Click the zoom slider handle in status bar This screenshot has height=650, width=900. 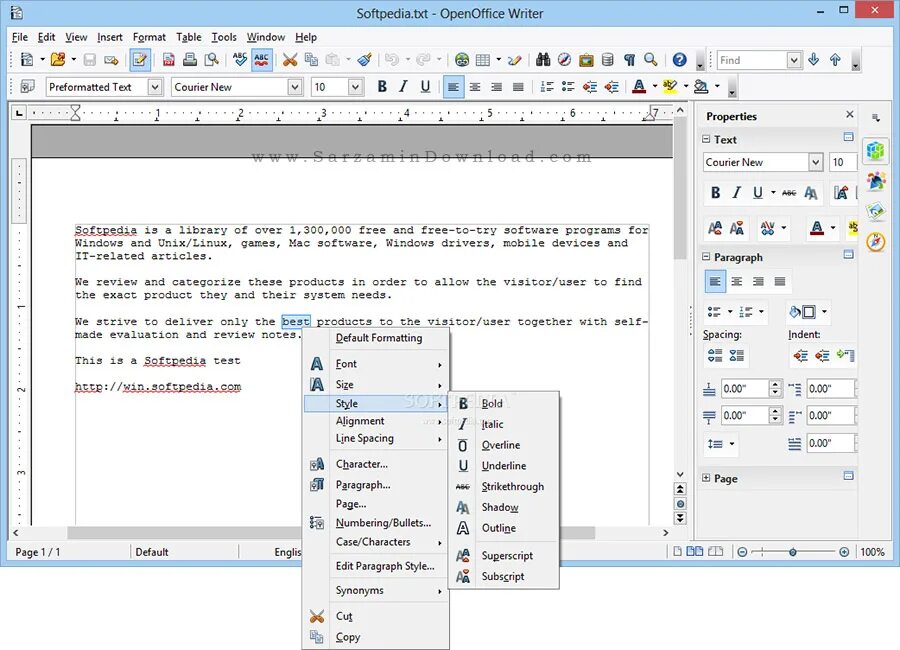[x=793, y=552]
